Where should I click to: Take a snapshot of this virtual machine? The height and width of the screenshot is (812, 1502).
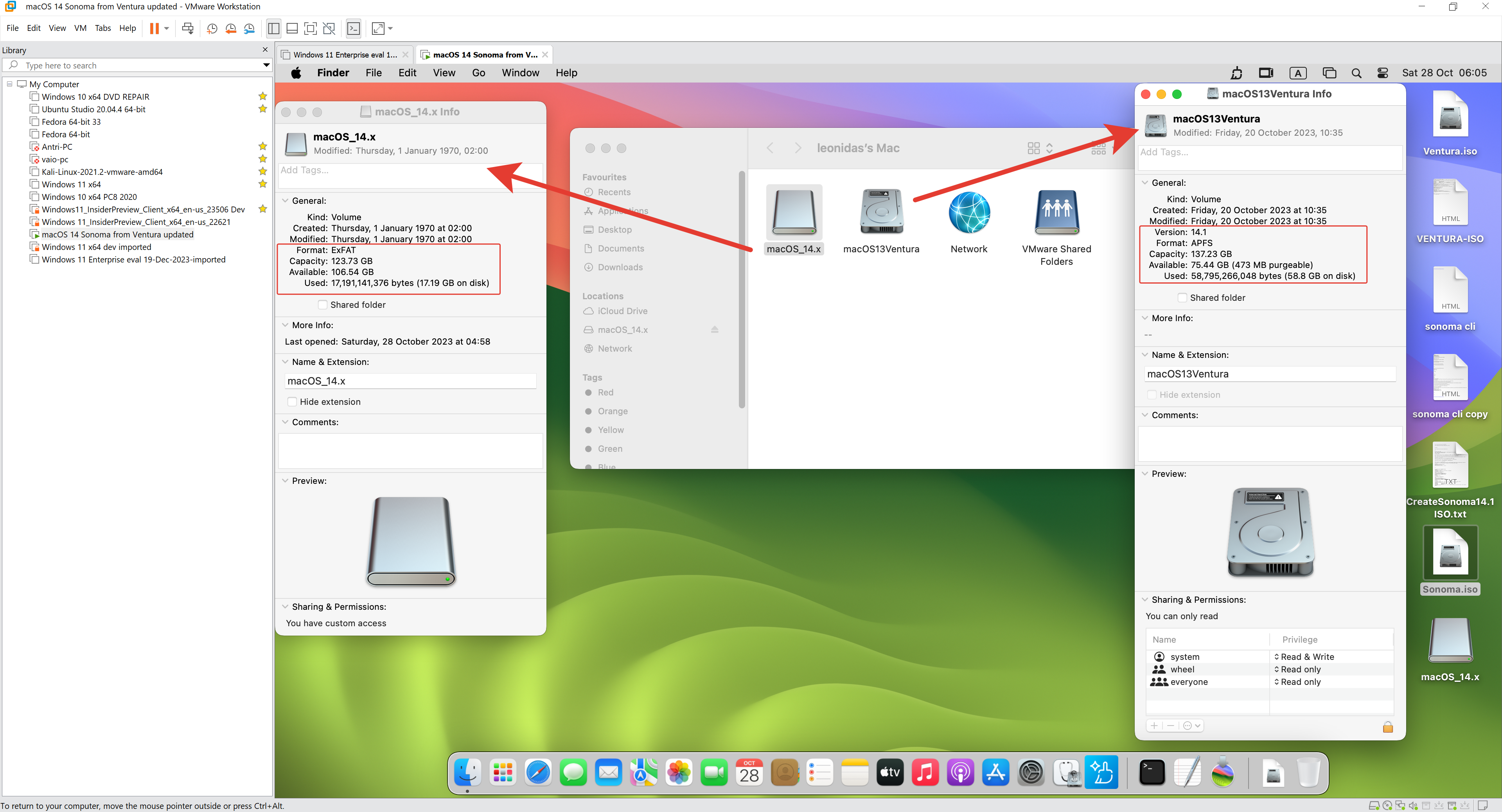212,28
